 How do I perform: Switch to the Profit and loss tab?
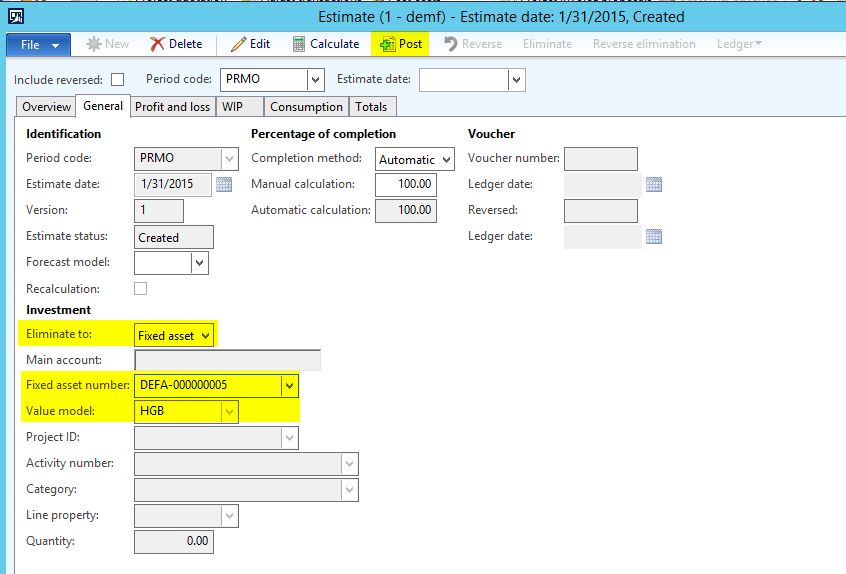[172, 107]
